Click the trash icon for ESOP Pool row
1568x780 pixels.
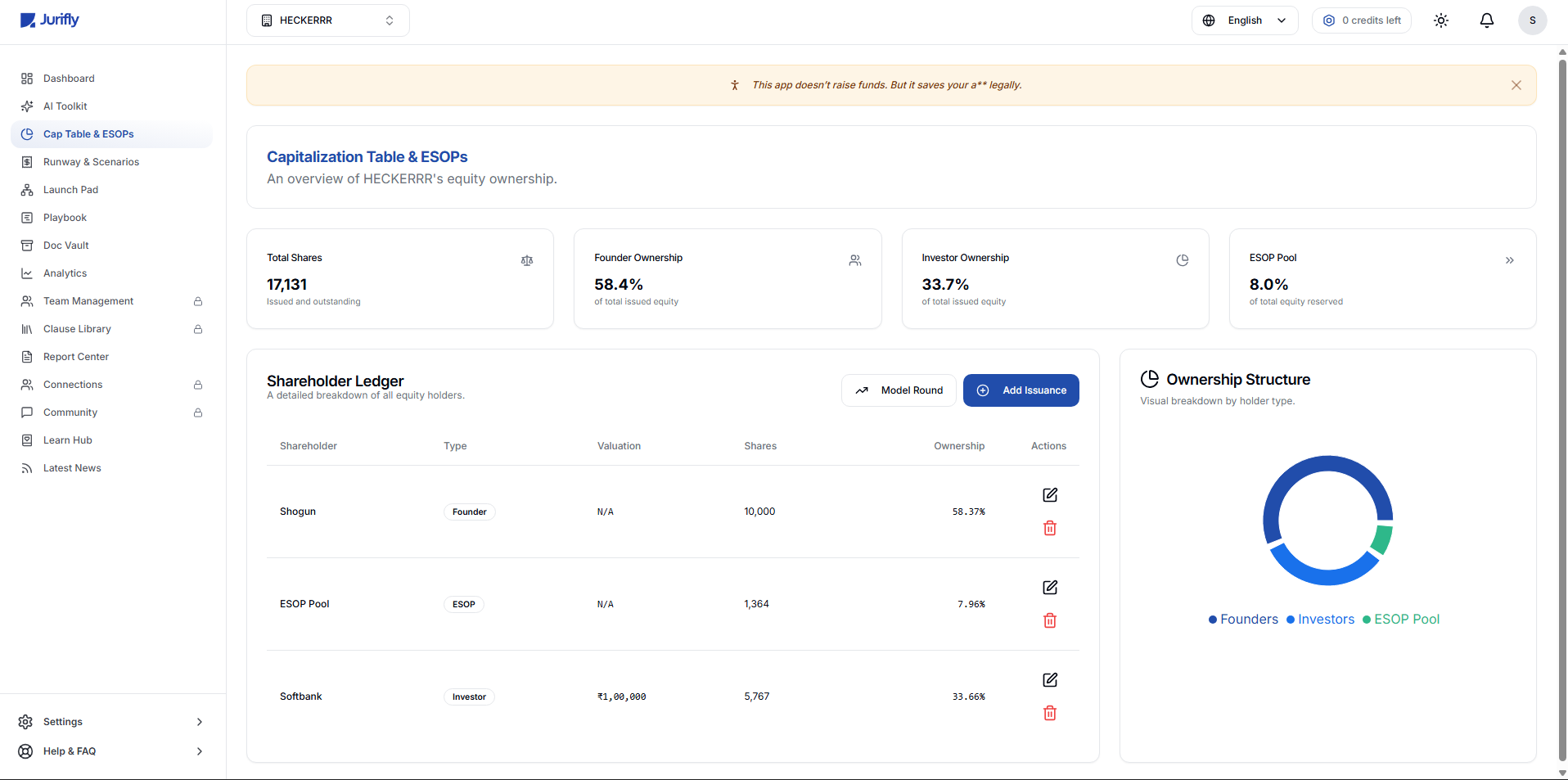click(1050, 621)
